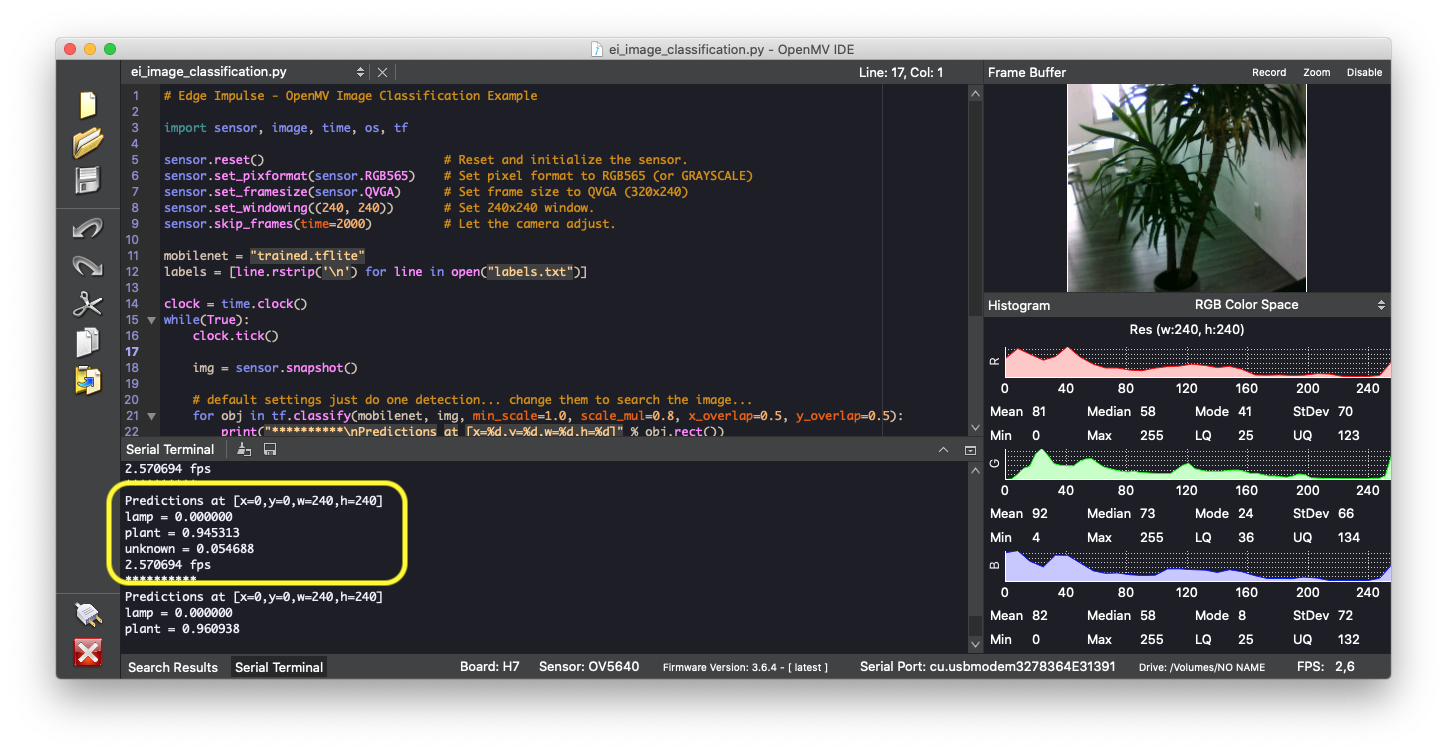Cut the selection with the scissors icon
The width and height of the screenshot is (1447, 753).
tap(88, 304)
